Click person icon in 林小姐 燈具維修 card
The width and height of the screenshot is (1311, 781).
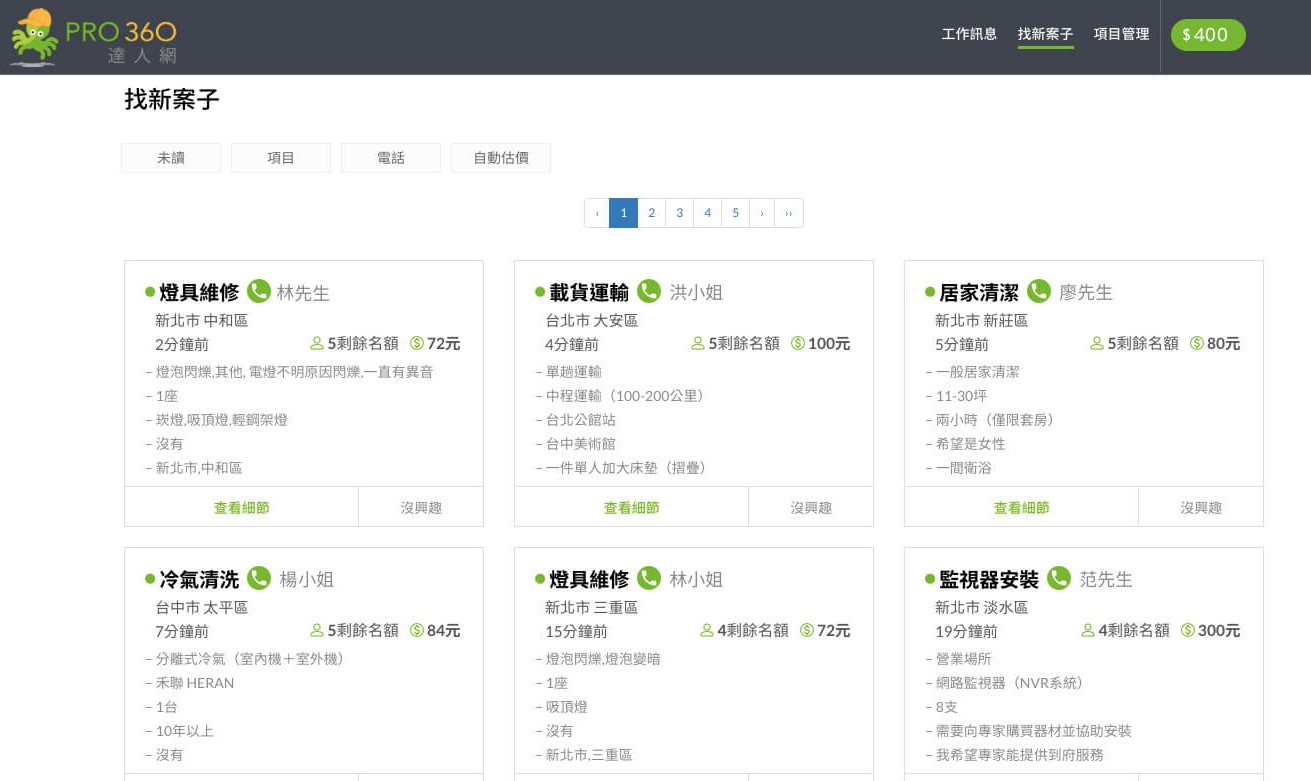click(x=707, y=630)
